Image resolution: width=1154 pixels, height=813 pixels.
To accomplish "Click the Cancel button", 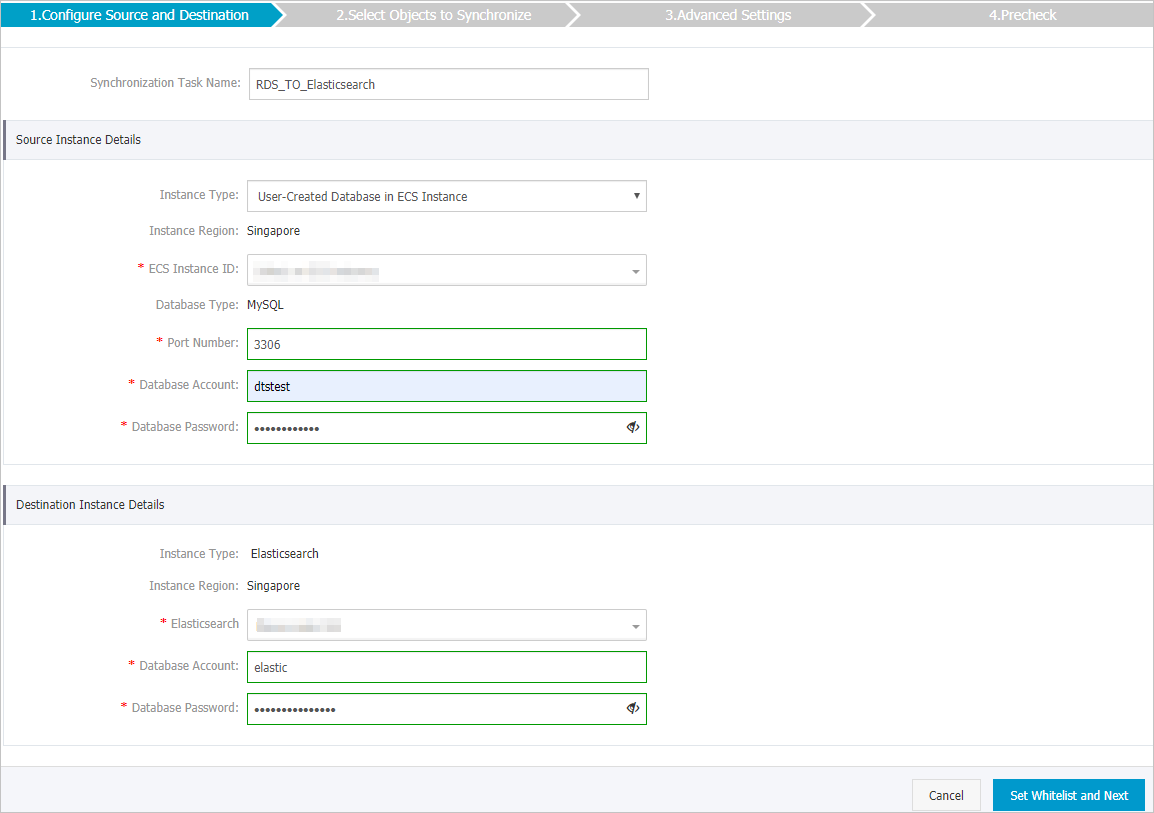I will (x=946, y=795).
